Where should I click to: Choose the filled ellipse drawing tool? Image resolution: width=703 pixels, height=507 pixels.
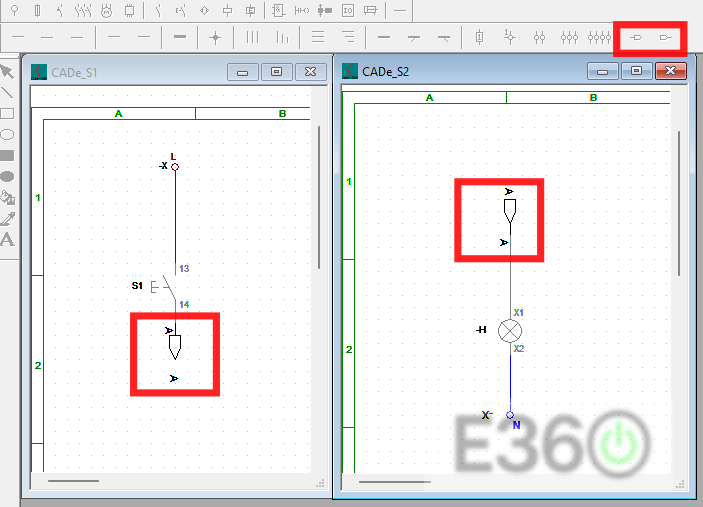pos(7,176)
